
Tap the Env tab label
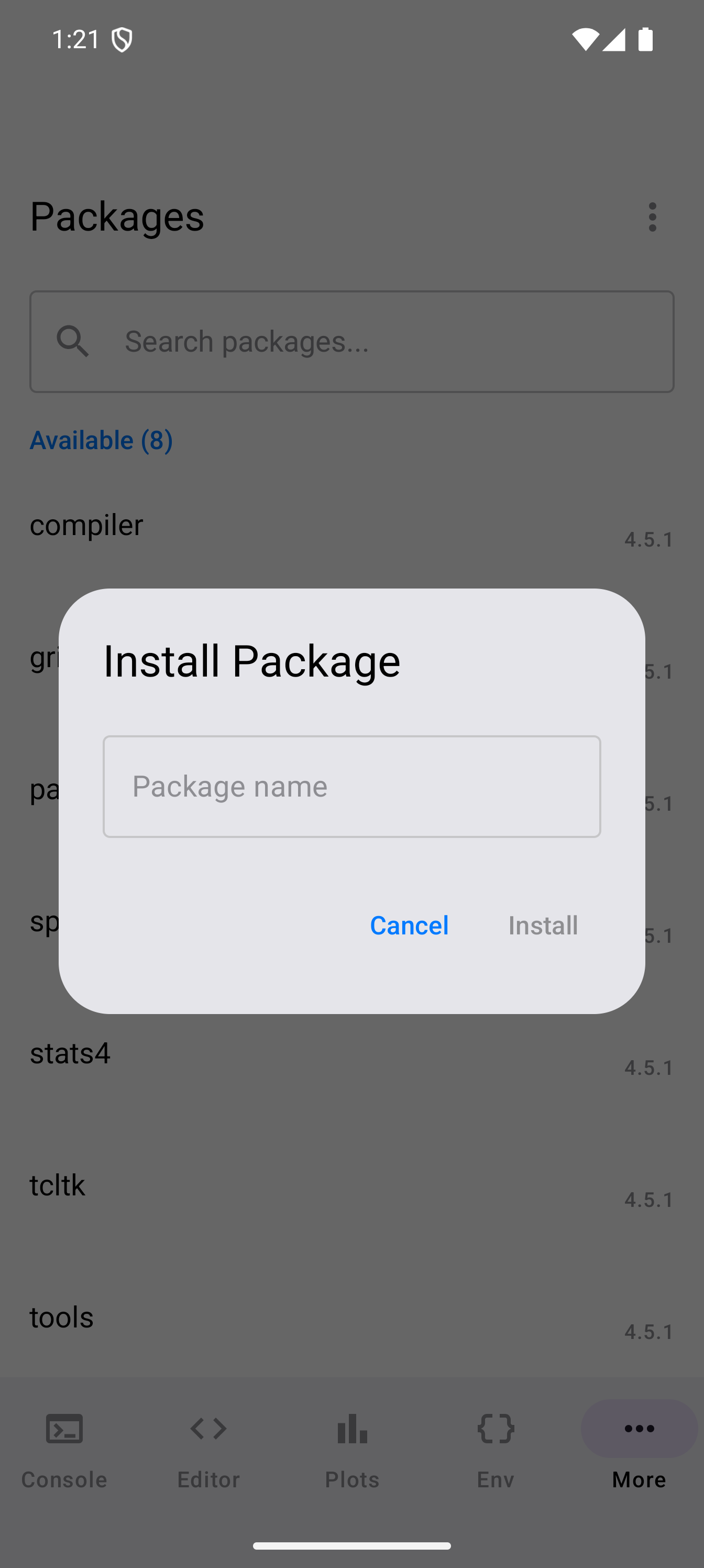coord(496,1479)
